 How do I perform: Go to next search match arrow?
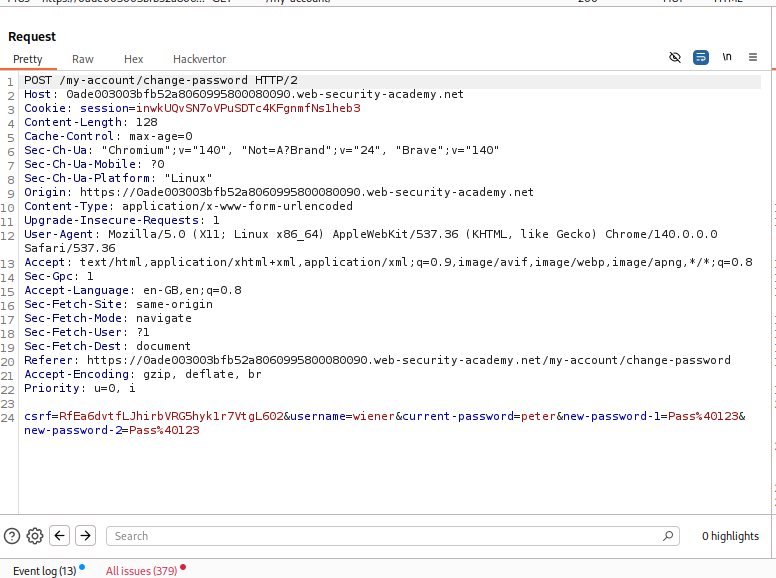(x=86, y=536)
